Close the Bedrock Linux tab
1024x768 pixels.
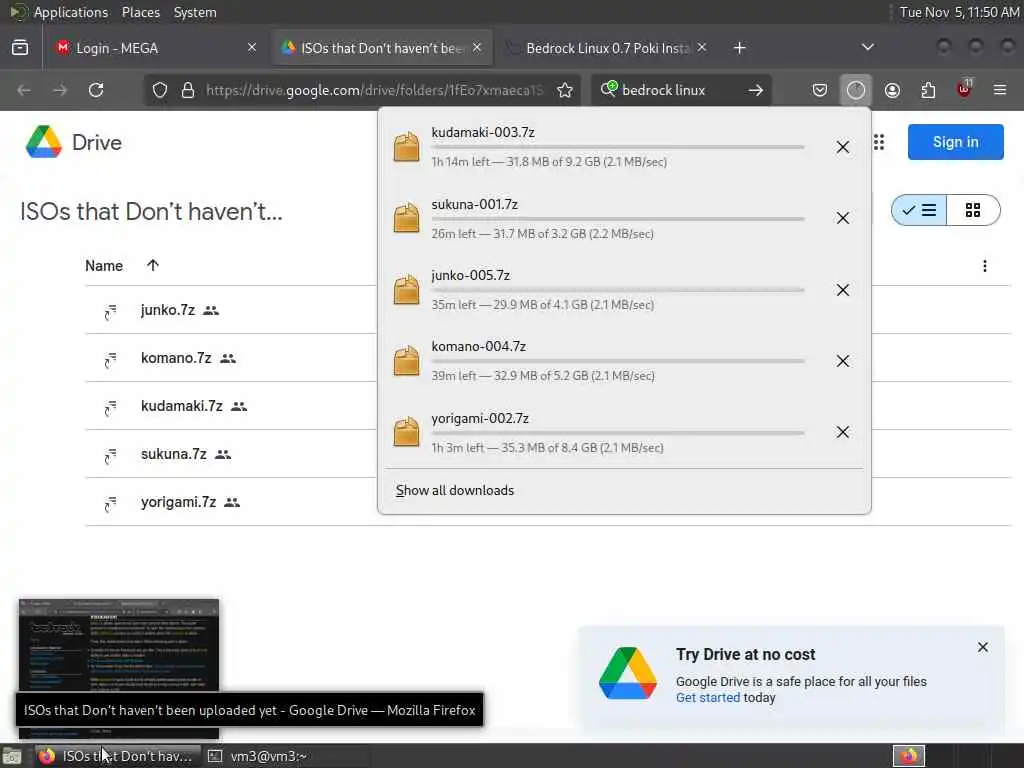702,48
